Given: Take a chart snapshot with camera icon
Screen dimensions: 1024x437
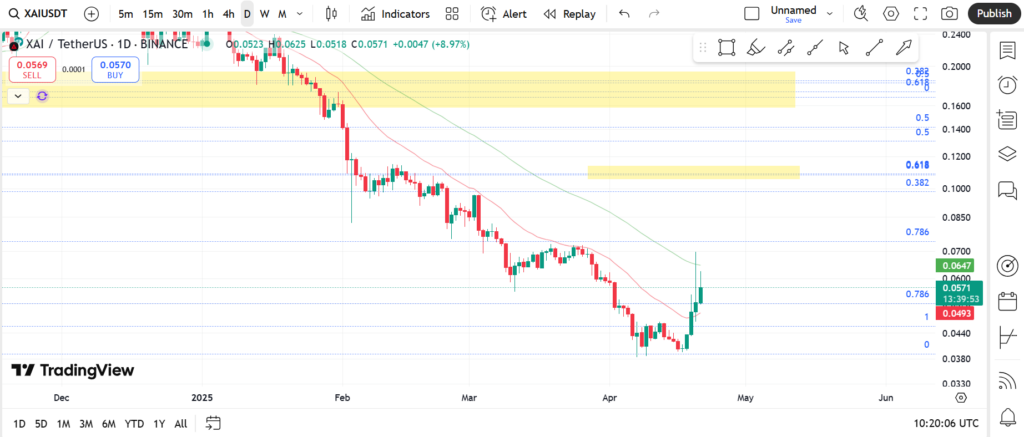Looking at the screenshot, I should (949, 14).
